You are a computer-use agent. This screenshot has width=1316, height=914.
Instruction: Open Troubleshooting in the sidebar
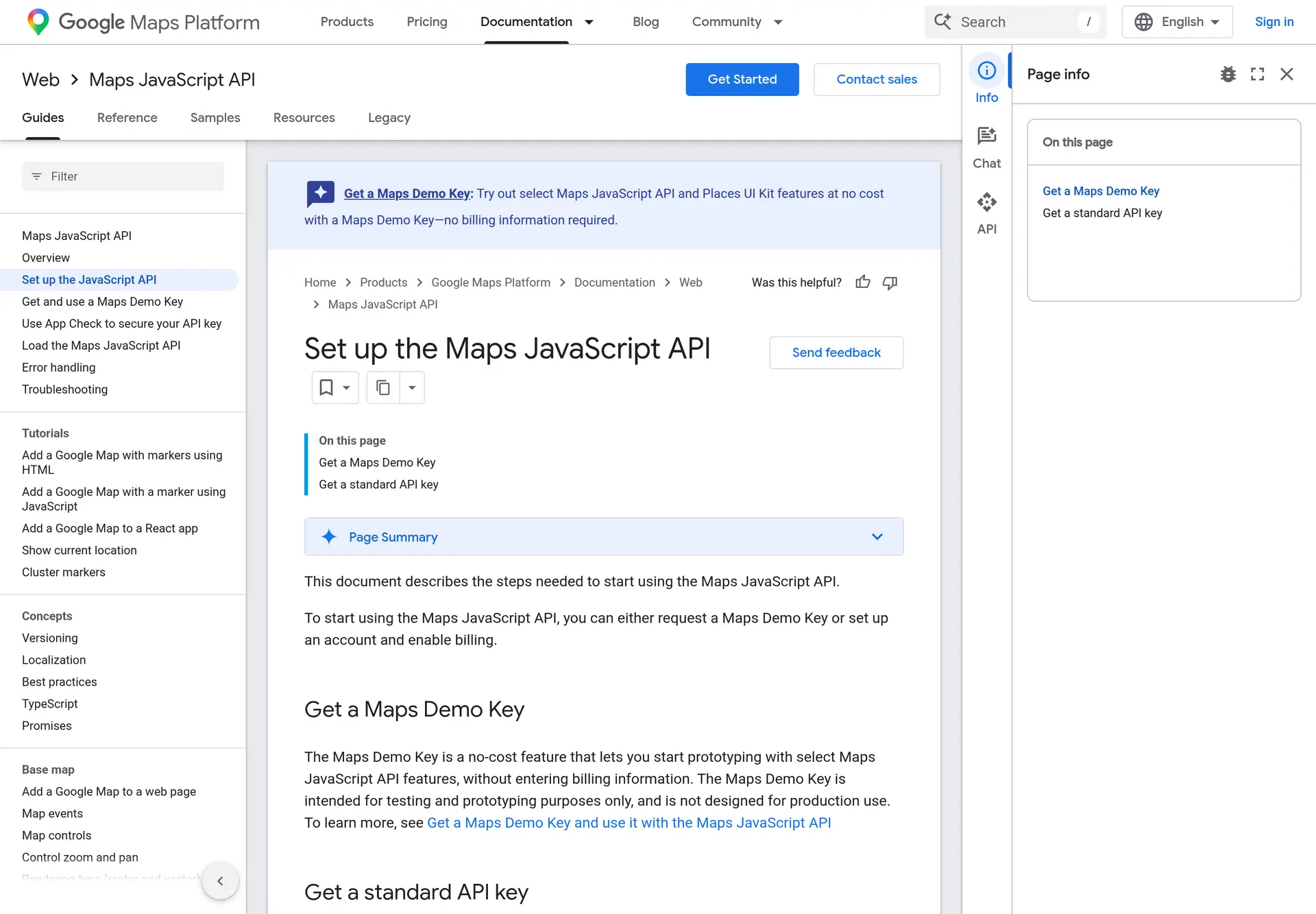(x=65, y=389)
